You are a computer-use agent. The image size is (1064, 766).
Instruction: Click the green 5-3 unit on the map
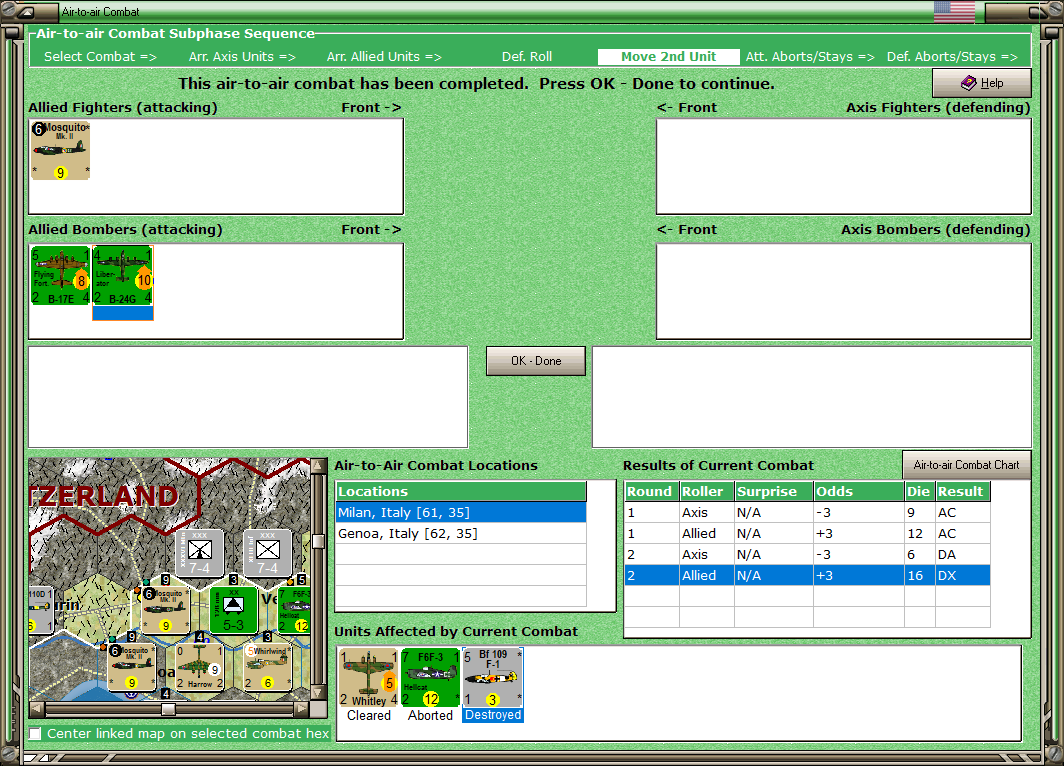click(233, 610)
